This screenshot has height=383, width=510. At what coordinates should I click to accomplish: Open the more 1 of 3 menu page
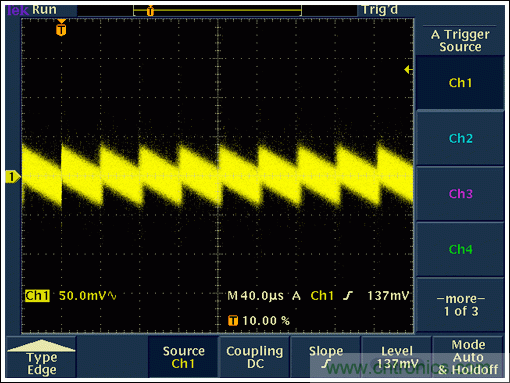click(x=460, y=305)
